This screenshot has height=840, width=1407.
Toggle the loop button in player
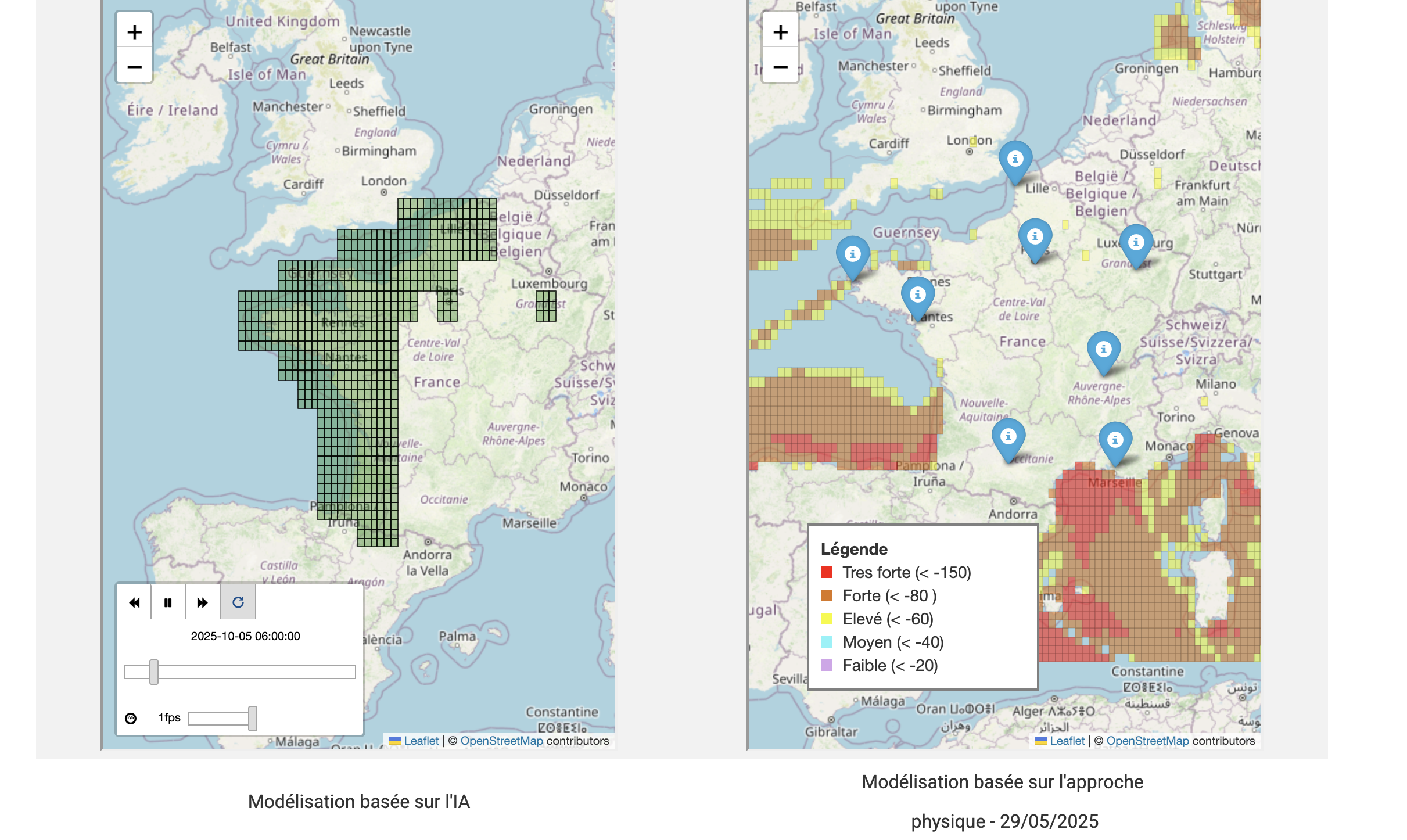coord(238,602)
